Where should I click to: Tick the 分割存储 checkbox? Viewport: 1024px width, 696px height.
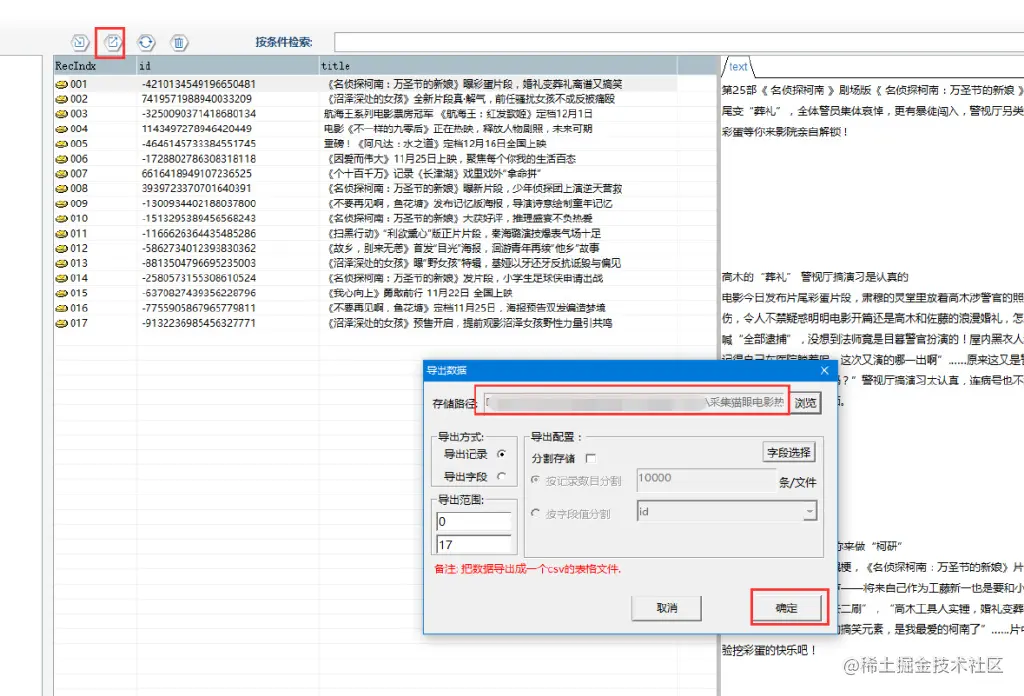(591, 458)
